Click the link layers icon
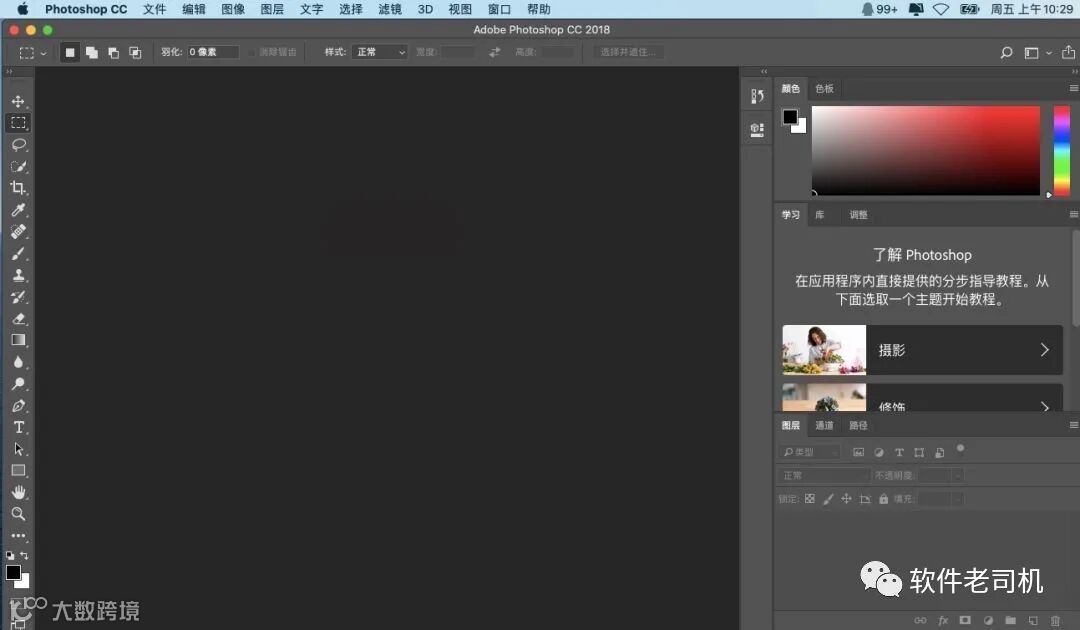The image size is (1080, 630). 920,620
